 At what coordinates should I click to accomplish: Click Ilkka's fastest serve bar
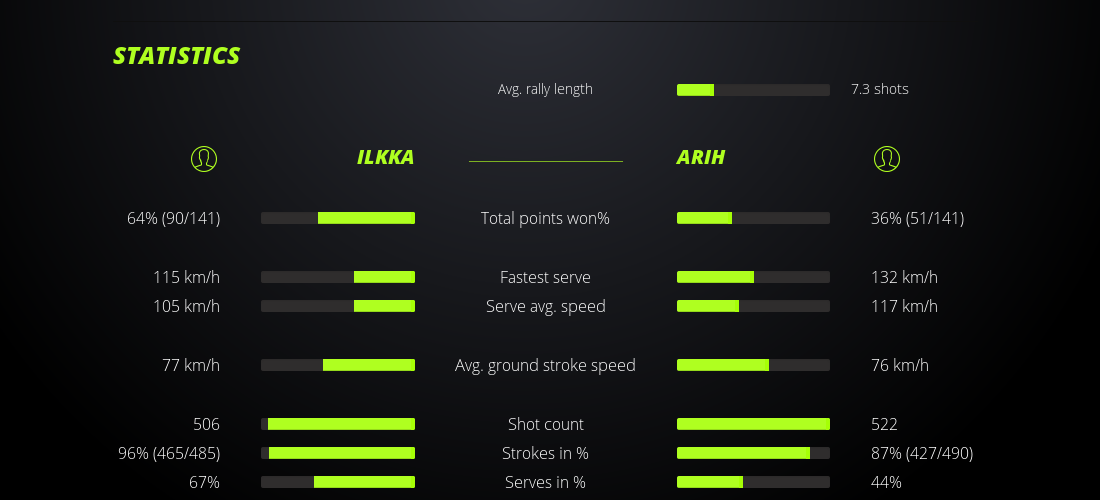(338, 277)
